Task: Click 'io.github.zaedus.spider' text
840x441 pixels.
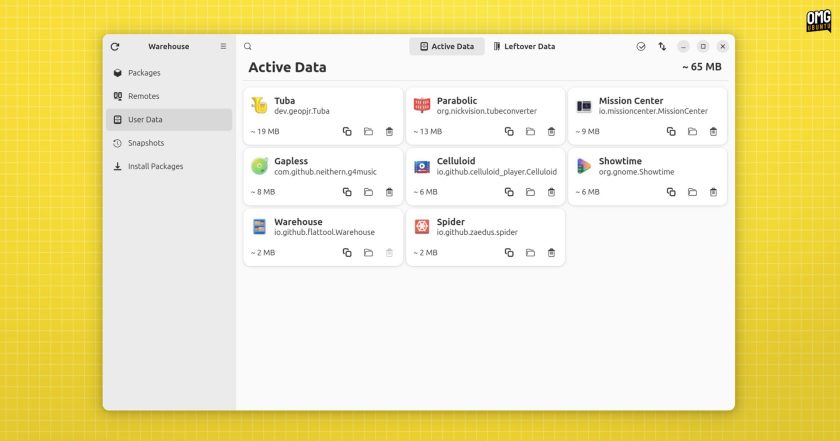Action: [477, 233]
